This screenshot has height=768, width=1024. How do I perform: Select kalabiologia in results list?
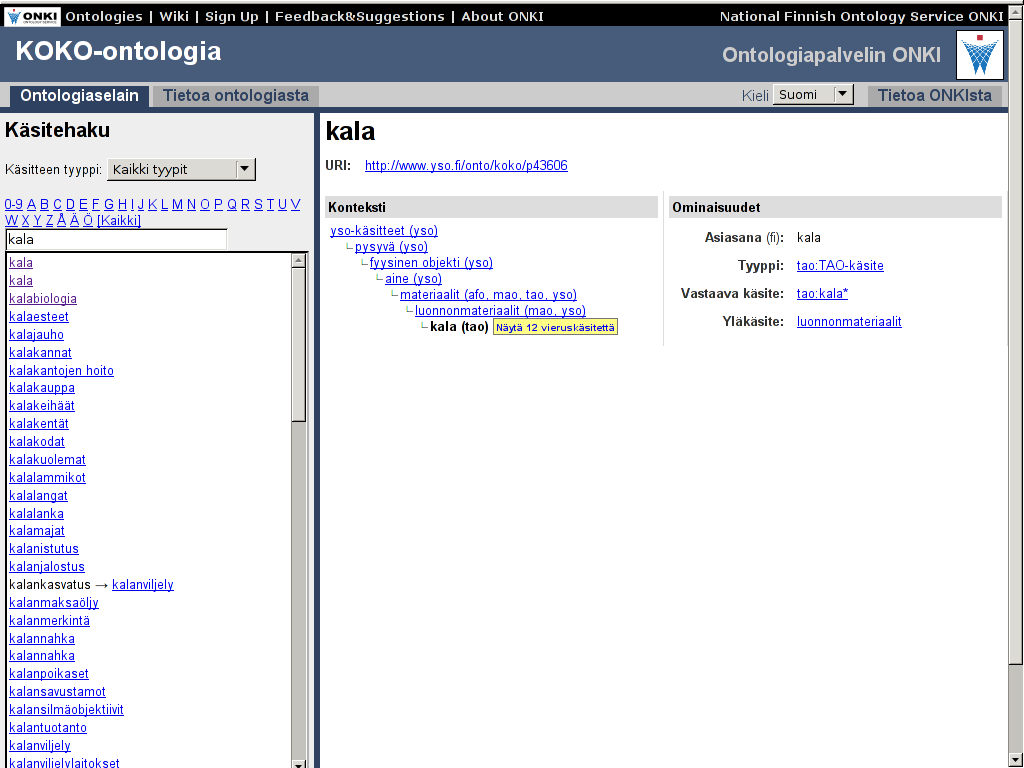tap(43, 298)
